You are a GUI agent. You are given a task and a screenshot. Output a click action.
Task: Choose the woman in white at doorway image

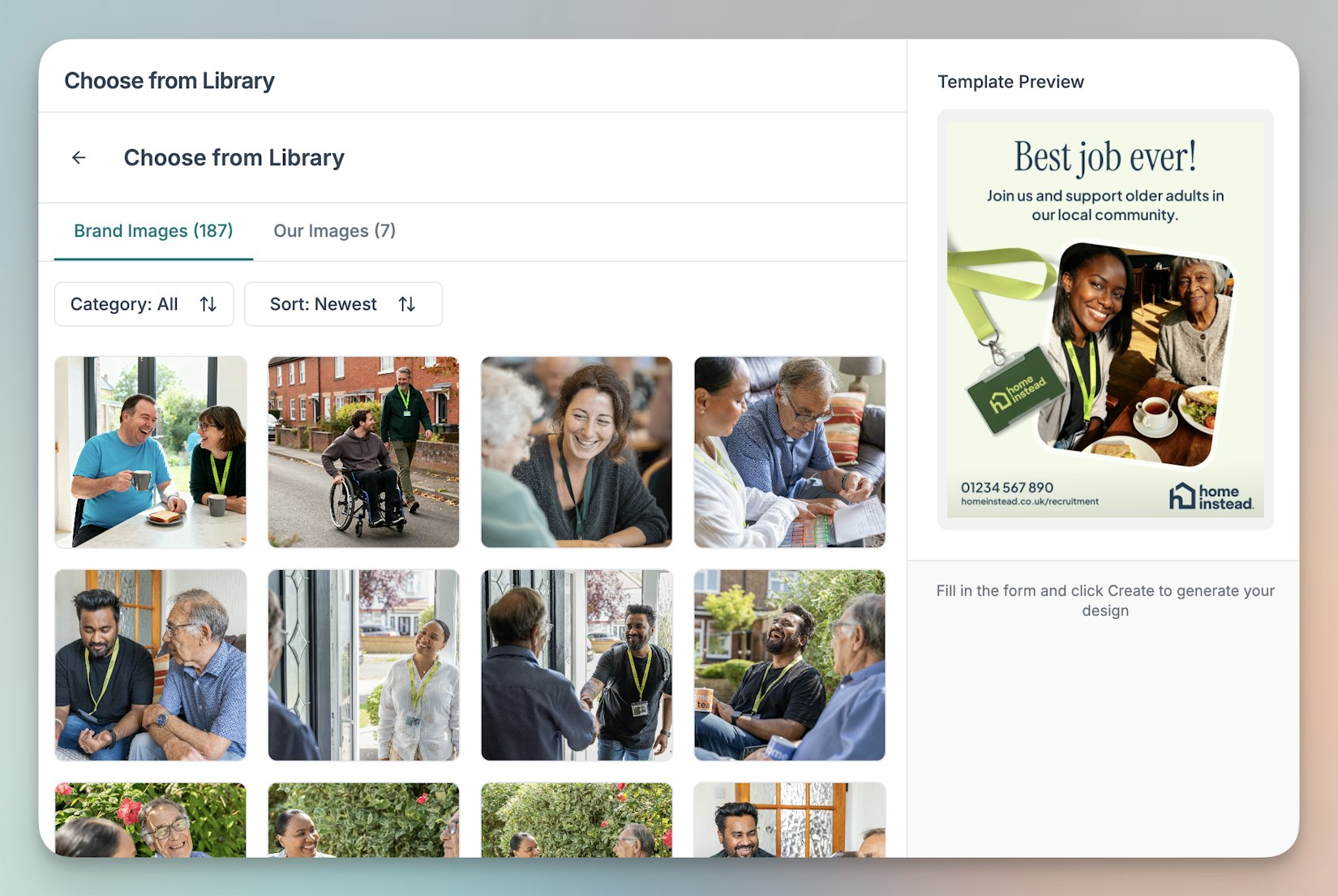pyautogui.click(x=363, y=665)
